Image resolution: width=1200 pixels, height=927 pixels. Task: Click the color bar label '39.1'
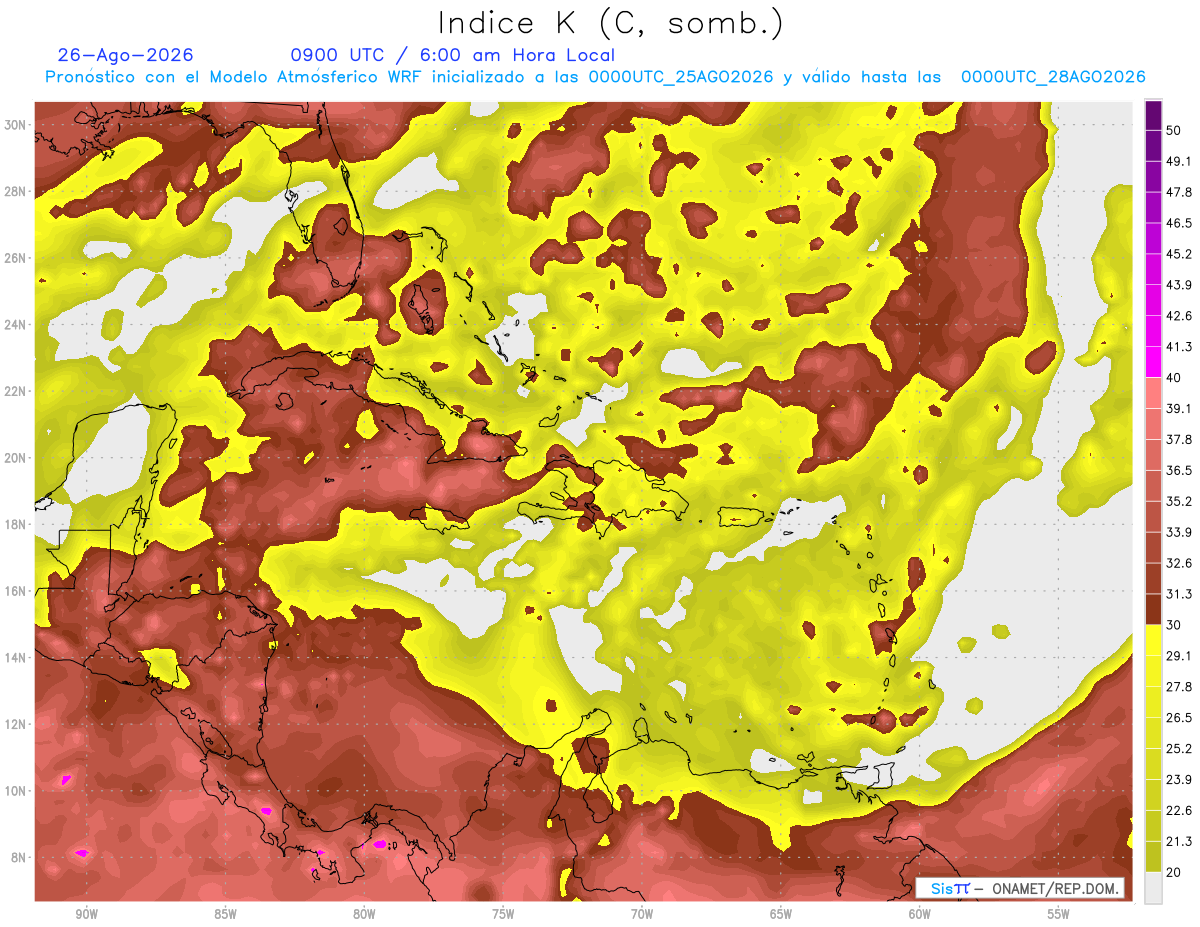1179,409
